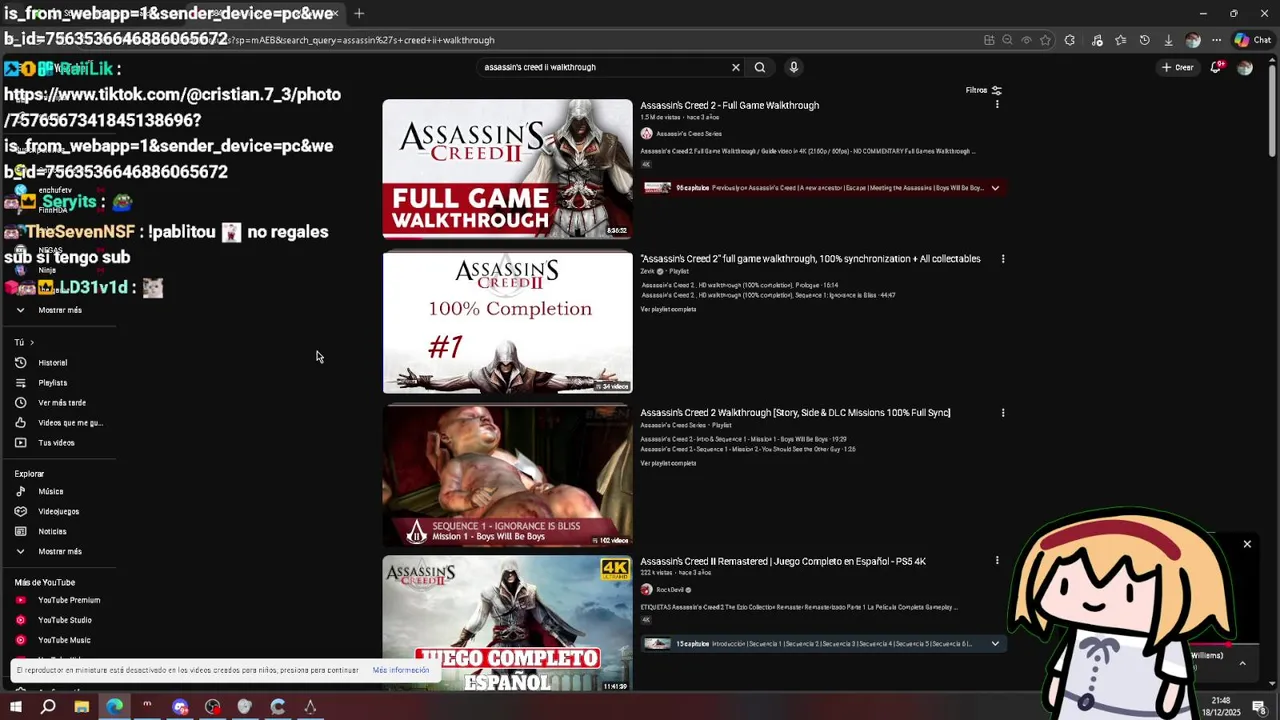1280x720 pixels.
Task: Open Windows Start menu
Action: tap(16, 707)
